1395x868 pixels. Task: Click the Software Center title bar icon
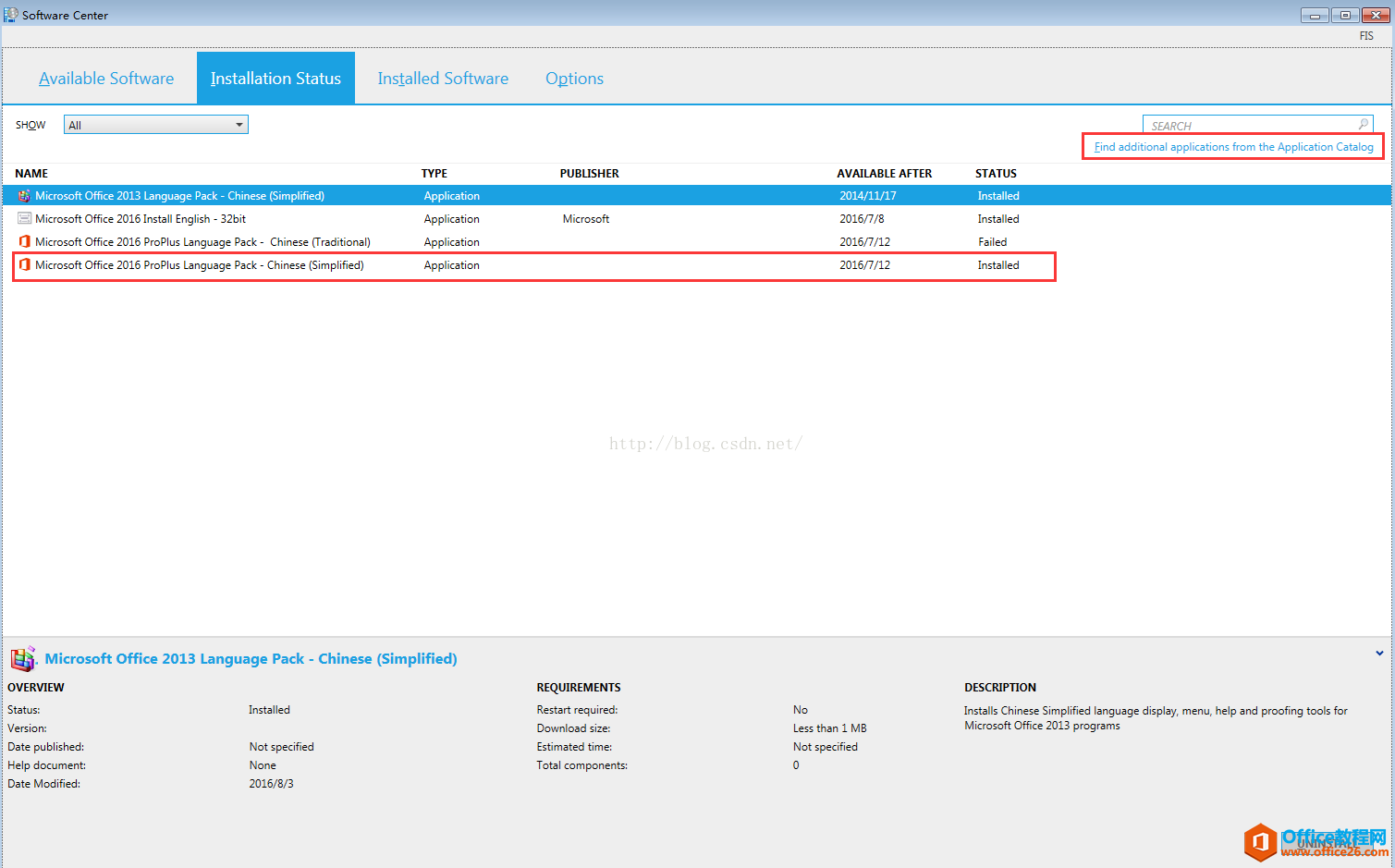pos(11,15)
